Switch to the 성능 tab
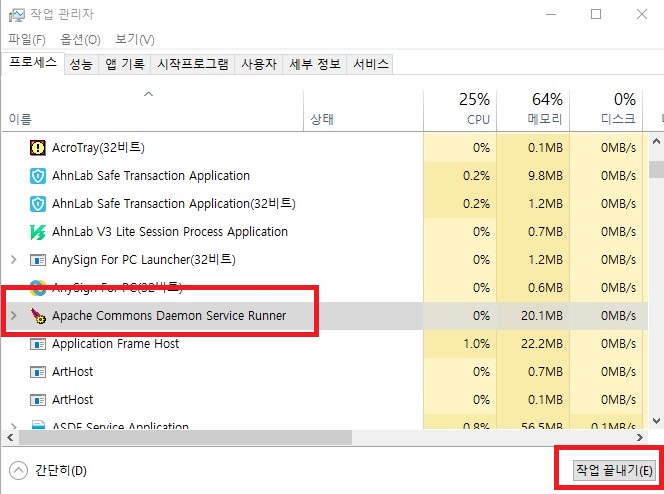Screen dimensions: 664x494 pyautogui.click(x=81, y=64)
